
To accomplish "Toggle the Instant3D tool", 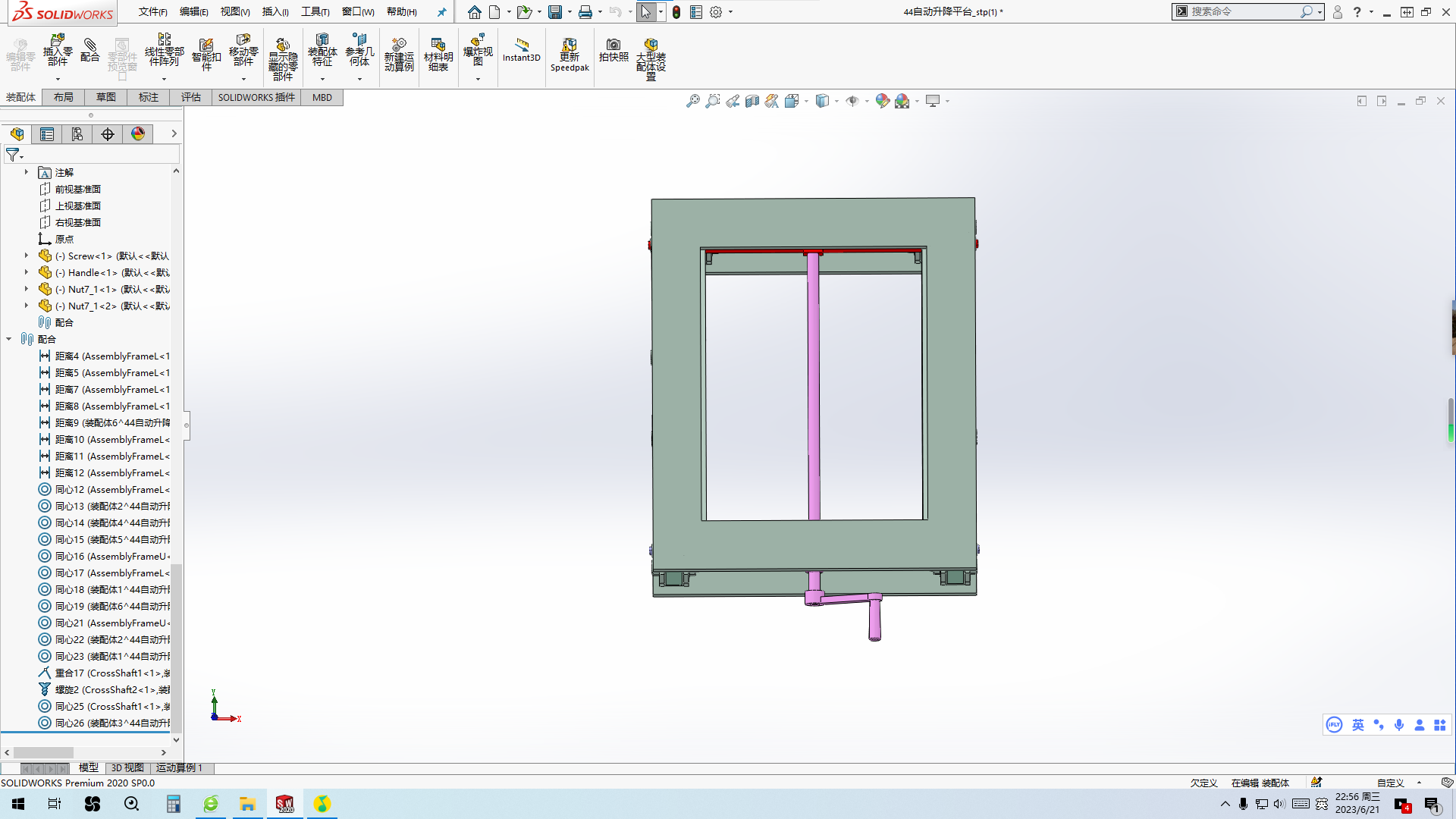I will pos(522,50).
